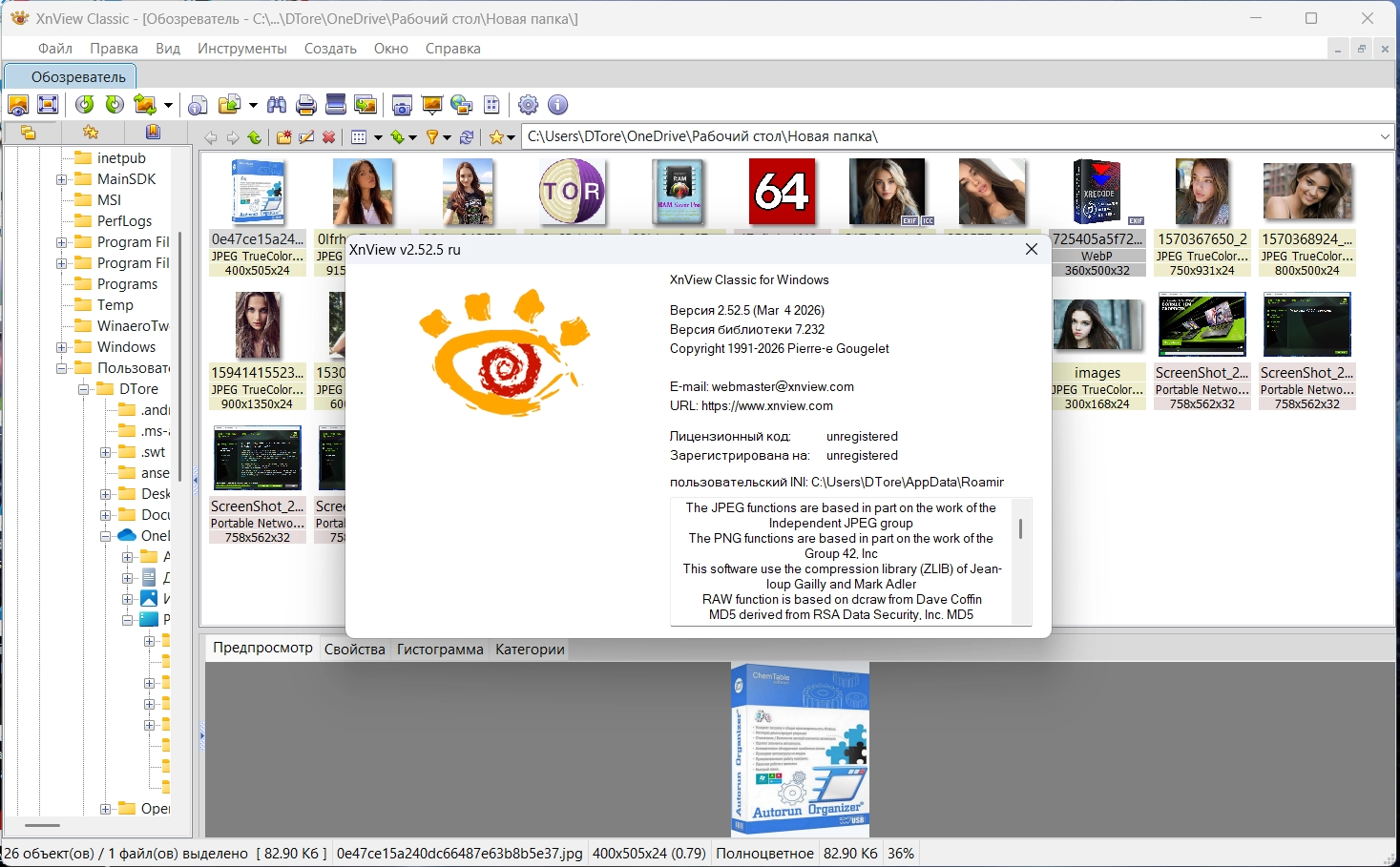This screenshot has width=1400, height=867.
Task: Switch to the Гистограмма tab
Action: 440,650
